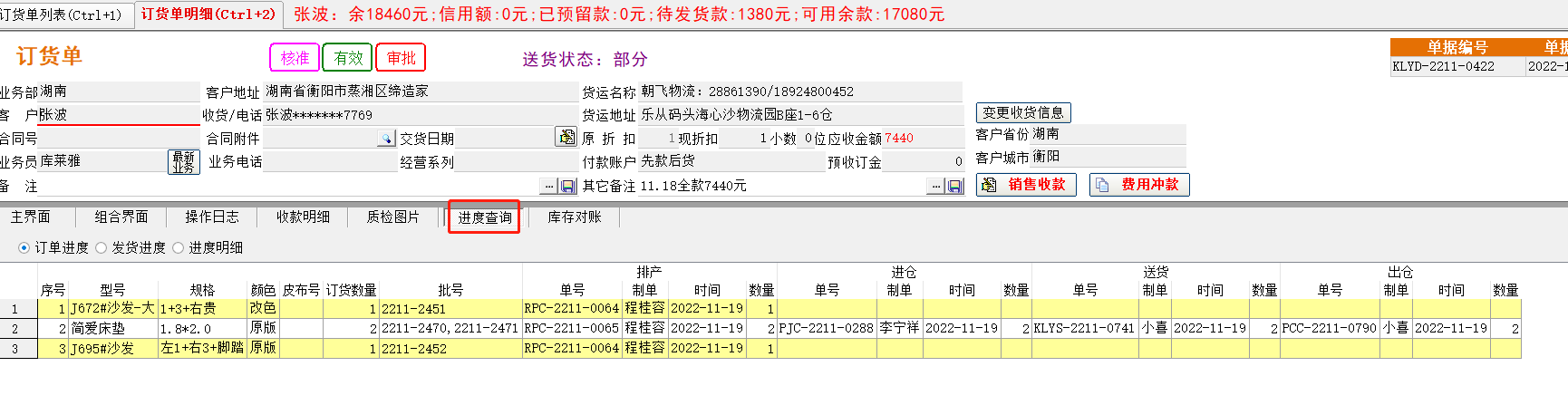The image size is (1568, 405).
Task: Click the 审批 button
Action: [x=401, y=58]
